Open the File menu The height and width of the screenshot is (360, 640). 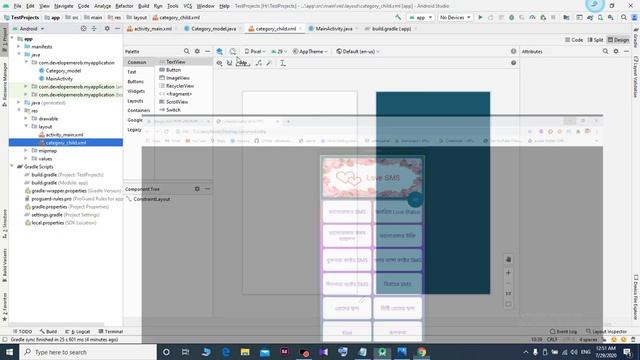pos(17,6)
